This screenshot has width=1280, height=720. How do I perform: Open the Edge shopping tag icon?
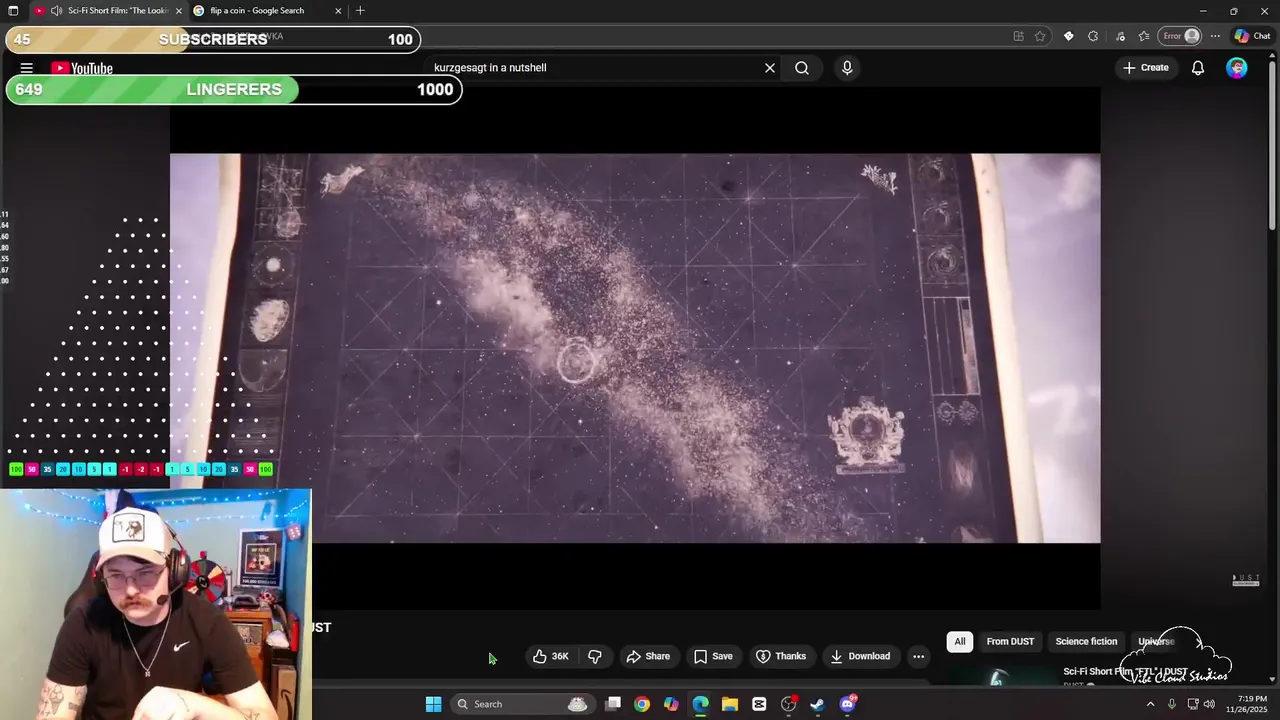pos(1068,36)
